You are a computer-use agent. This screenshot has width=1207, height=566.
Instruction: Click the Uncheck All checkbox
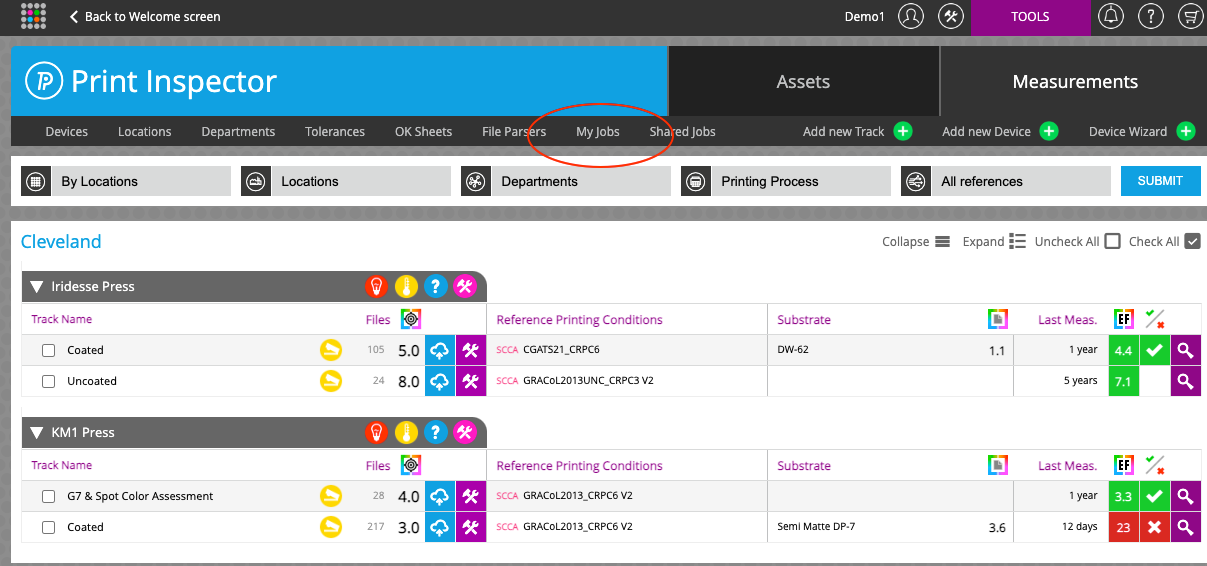pos(1112,241)
